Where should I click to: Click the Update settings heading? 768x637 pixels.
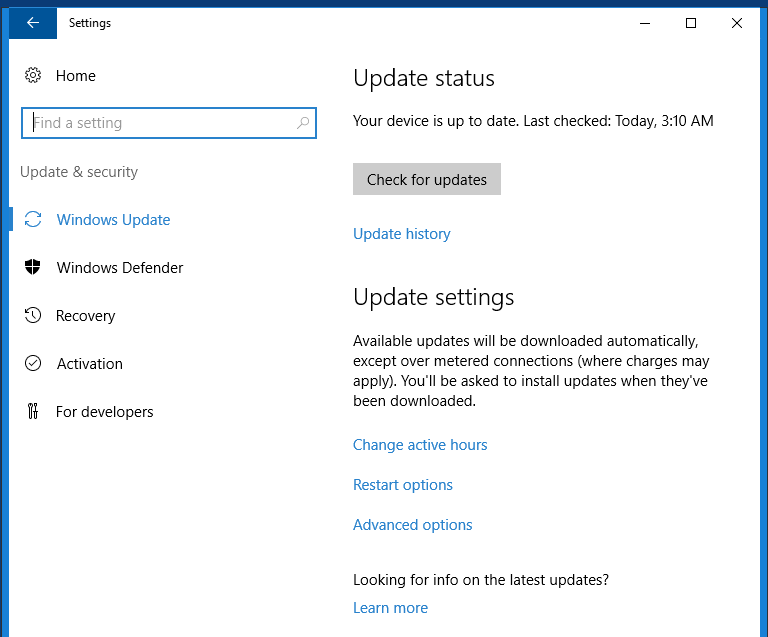[433, 297]
